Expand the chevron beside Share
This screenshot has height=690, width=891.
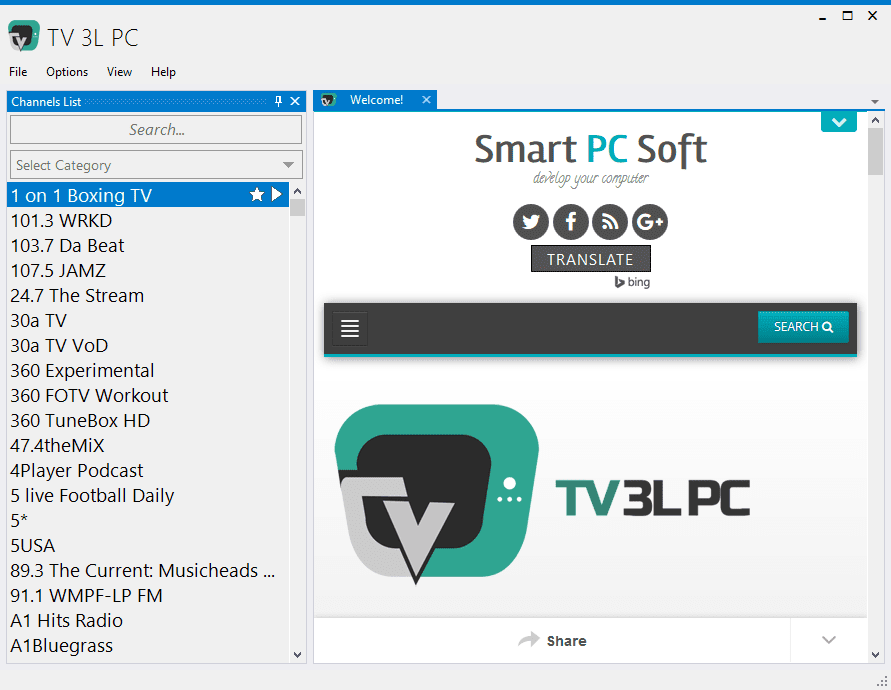(x=828, y=640)
